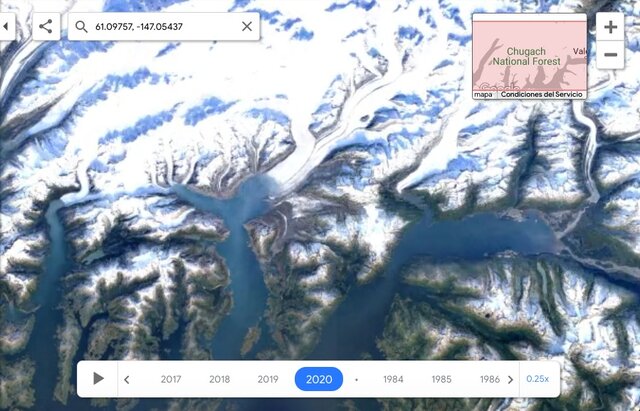Select year 2017 in timeline

pyautogui.click(x=171, y=379)
